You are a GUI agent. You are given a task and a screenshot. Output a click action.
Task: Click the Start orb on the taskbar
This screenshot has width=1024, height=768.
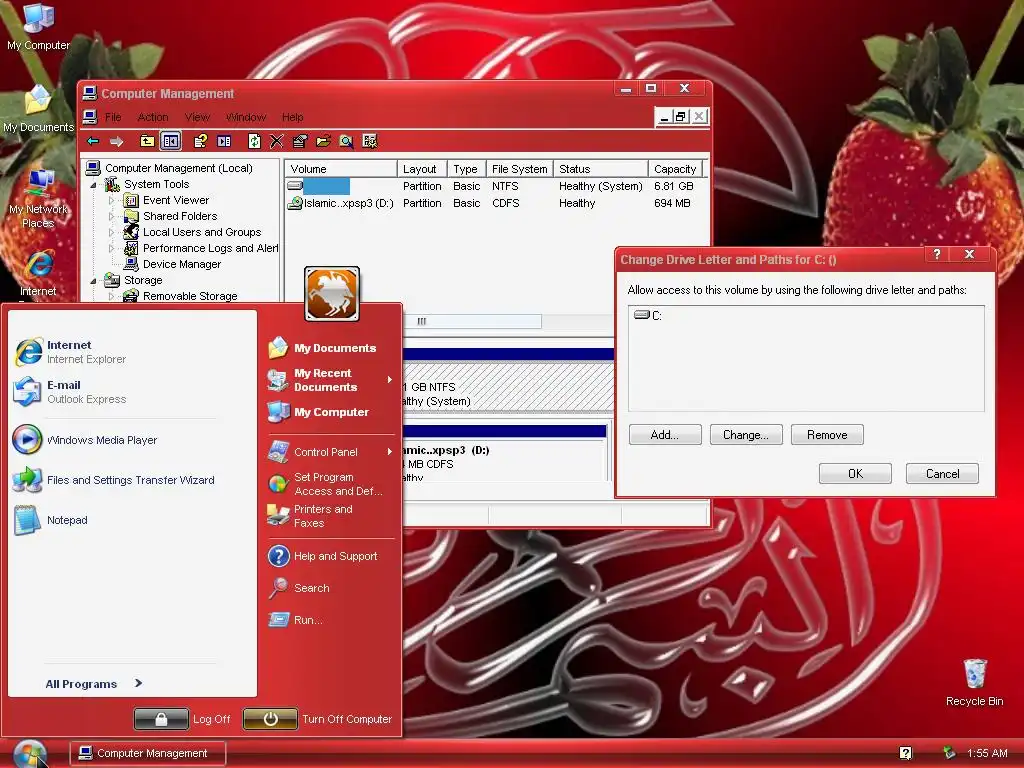[31, 753]
